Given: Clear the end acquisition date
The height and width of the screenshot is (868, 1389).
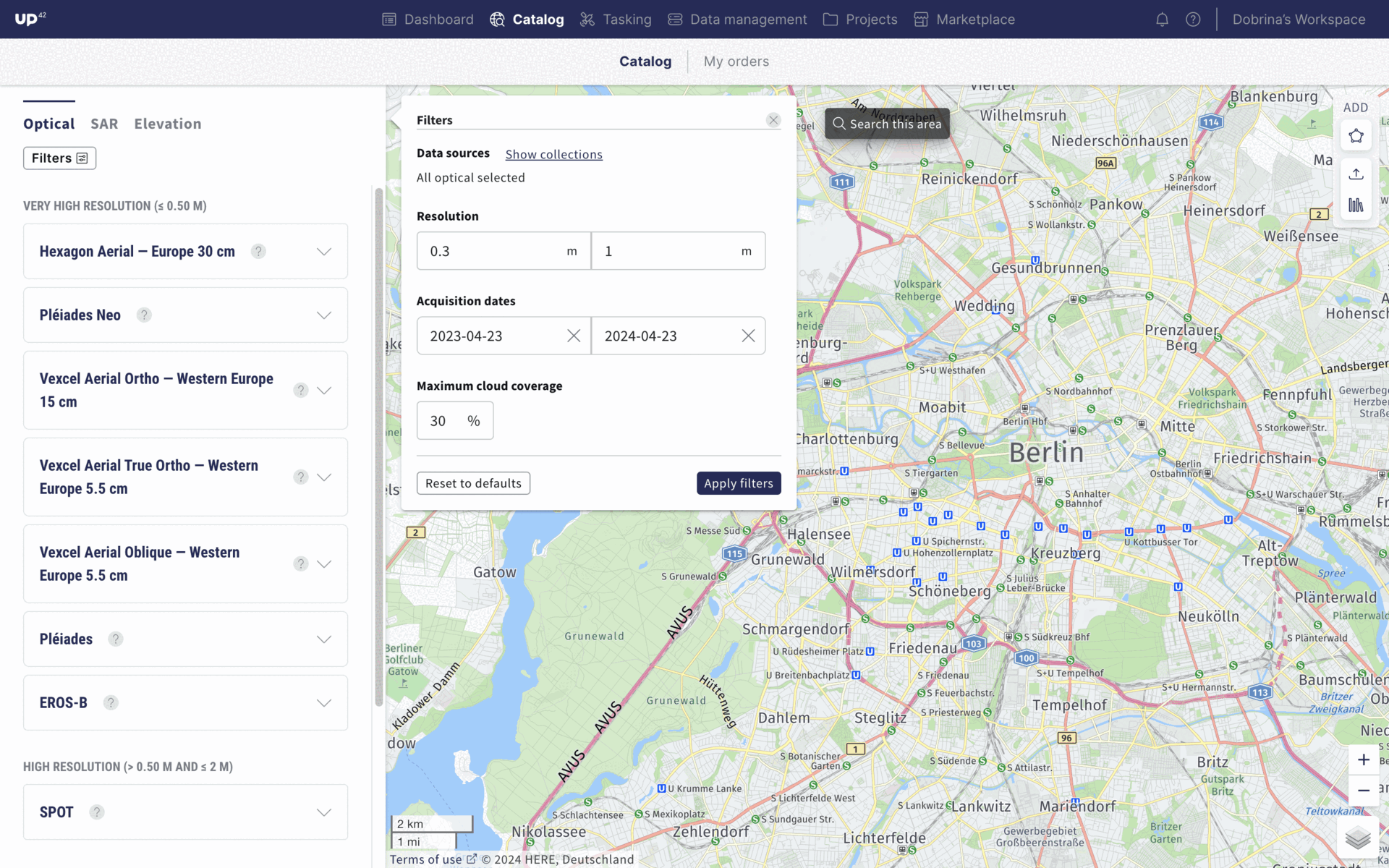Looking at the screenshot, I should (748, 336).
